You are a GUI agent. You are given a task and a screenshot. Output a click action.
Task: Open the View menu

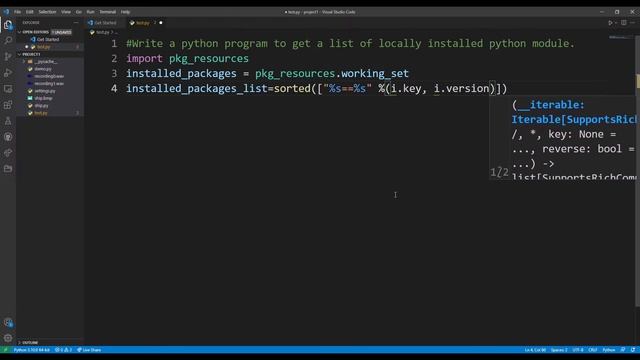click(66, 12)
